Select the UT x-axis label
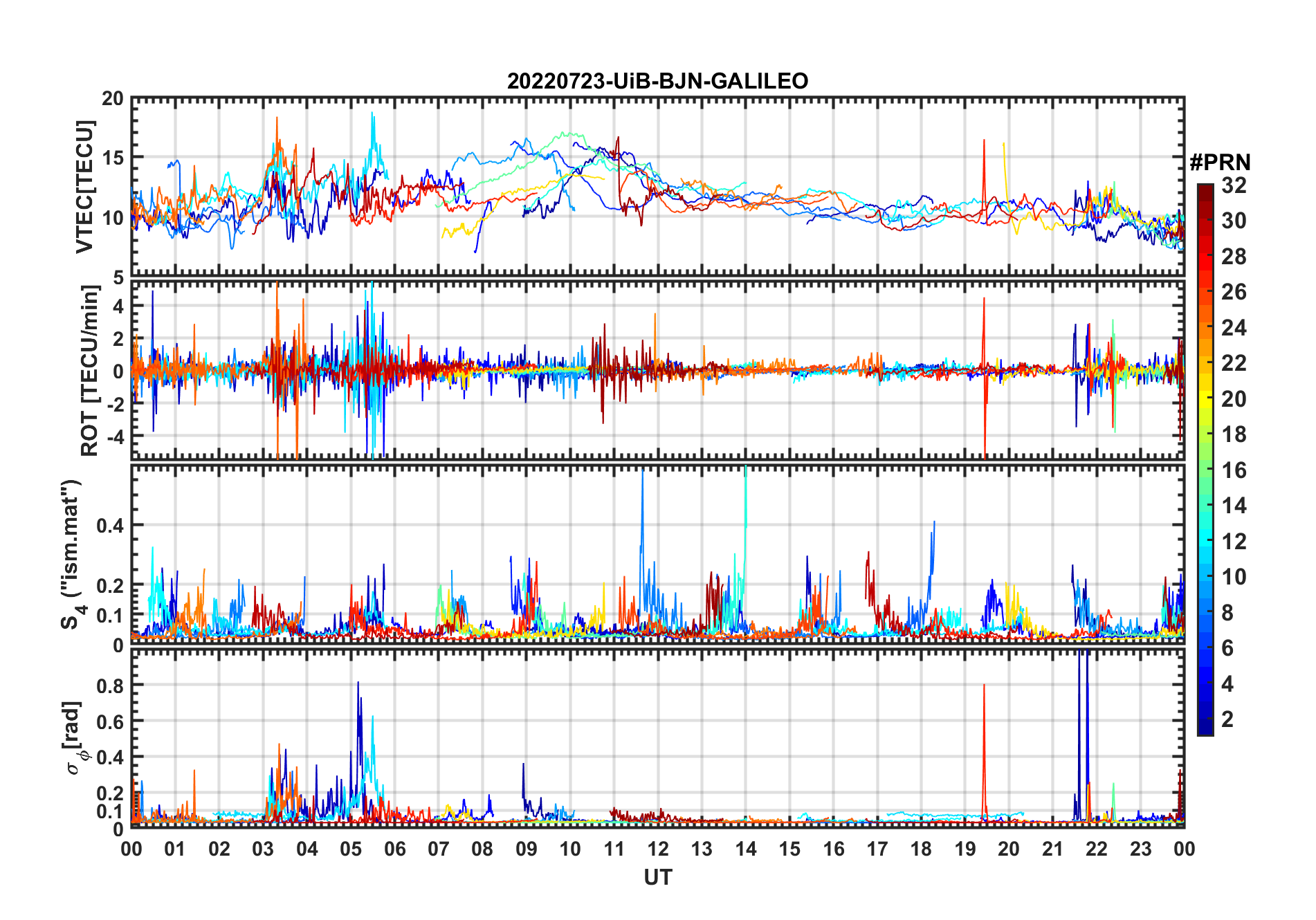 point(657,878)
